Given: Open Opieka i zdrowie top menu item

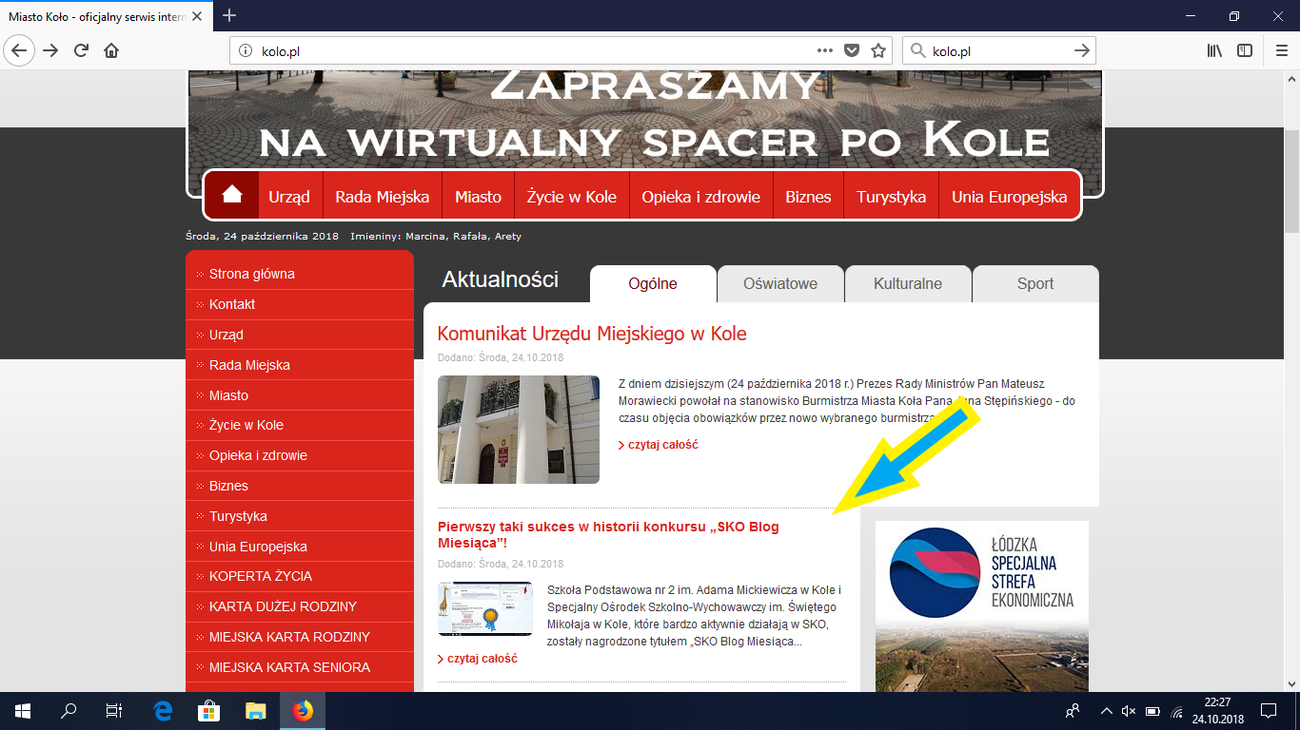Looking at the screenshot, I should click(701, 196).
